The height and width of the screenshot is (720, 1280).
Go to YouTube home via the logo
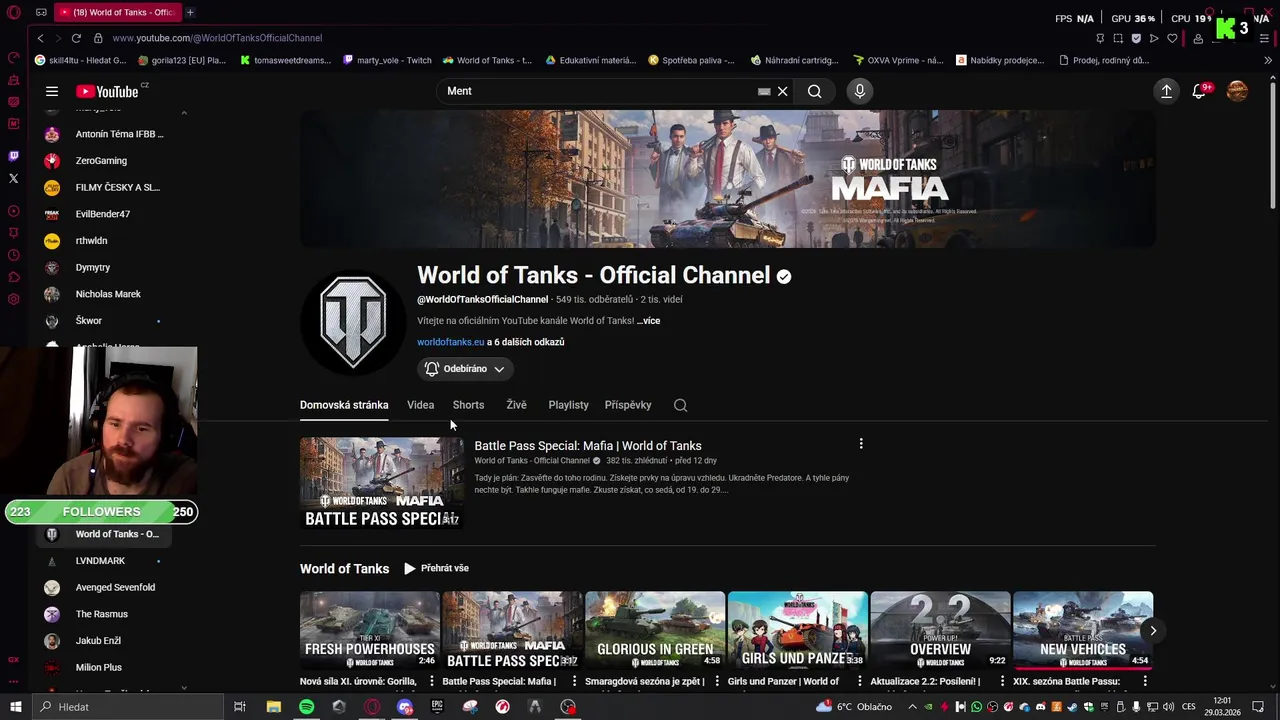point(107,91)
